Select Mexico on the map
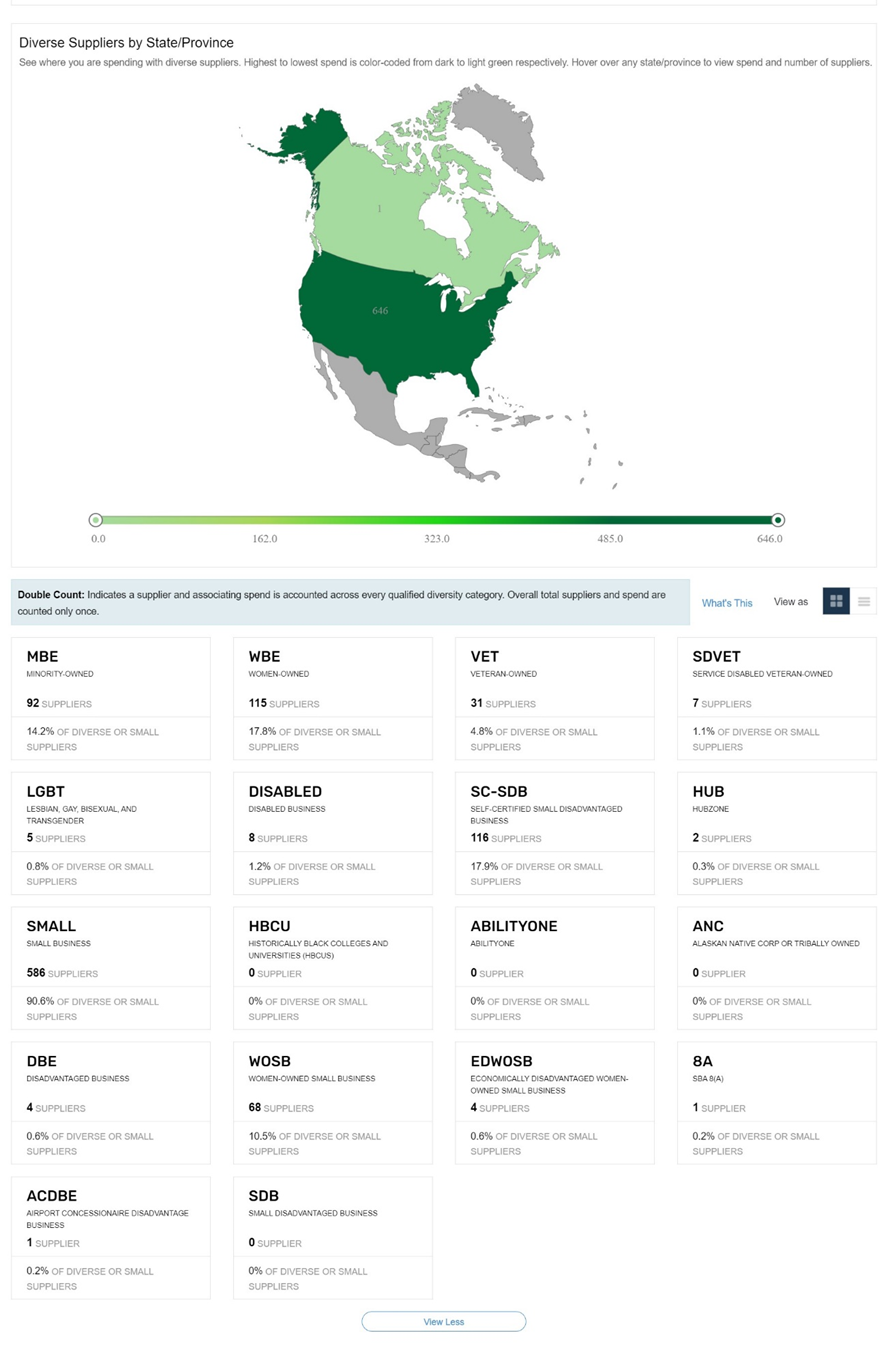The height and width of the screenshot is (1350, 888). (x=375, y=400)
